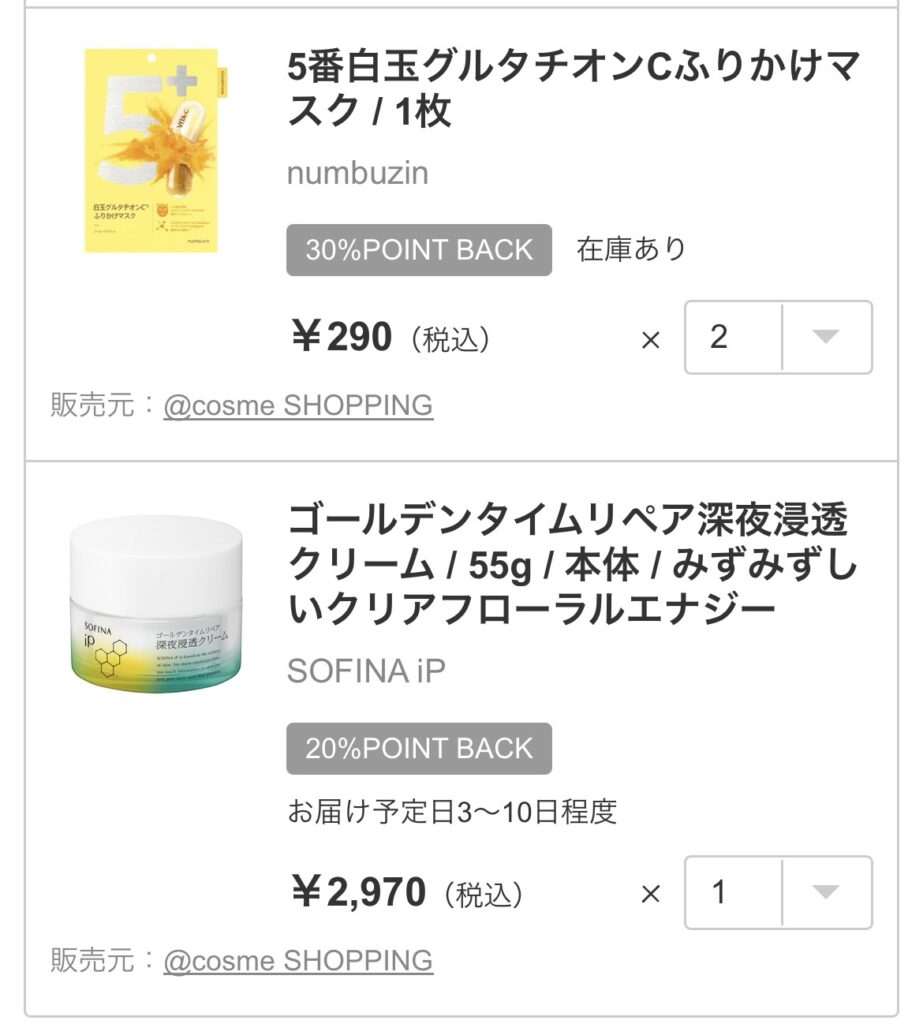Screen dimensions: 923x1024
Task: Open @cosme SHOPPING seller link under numbuzin mask
Action: click(x=298, y=406)
